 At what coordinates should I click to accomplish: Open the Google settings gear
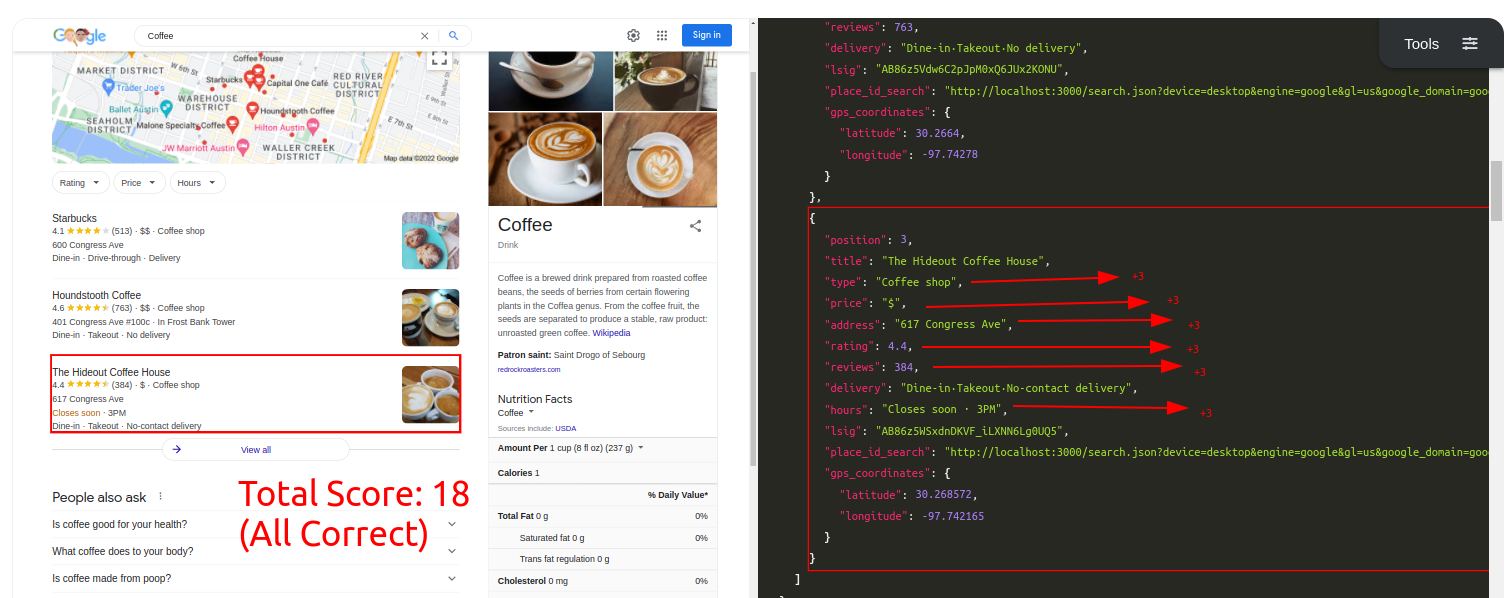(633, 35)
